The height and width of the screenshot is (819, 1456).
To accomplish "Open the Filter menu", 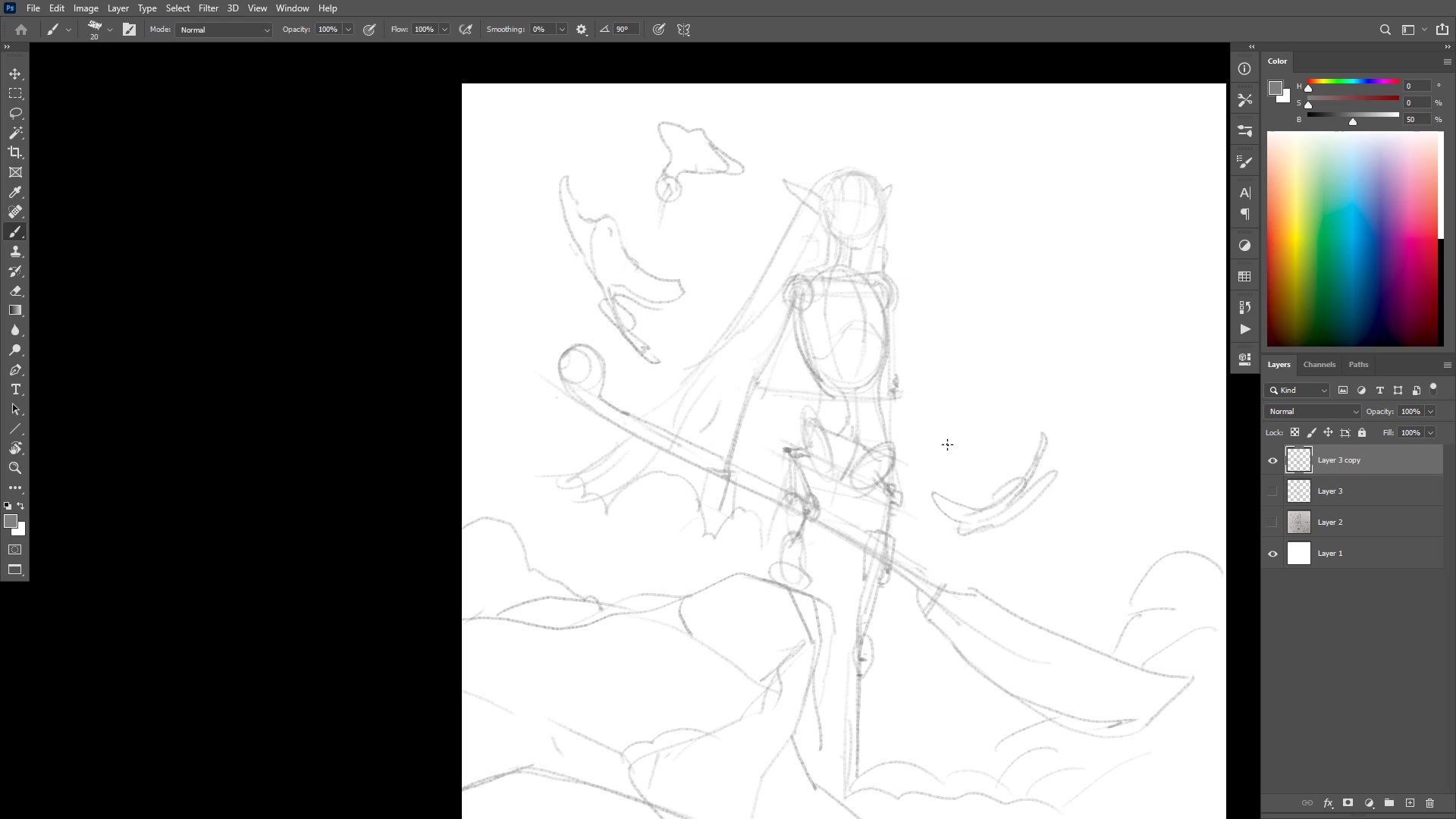I will click(208, 8).
